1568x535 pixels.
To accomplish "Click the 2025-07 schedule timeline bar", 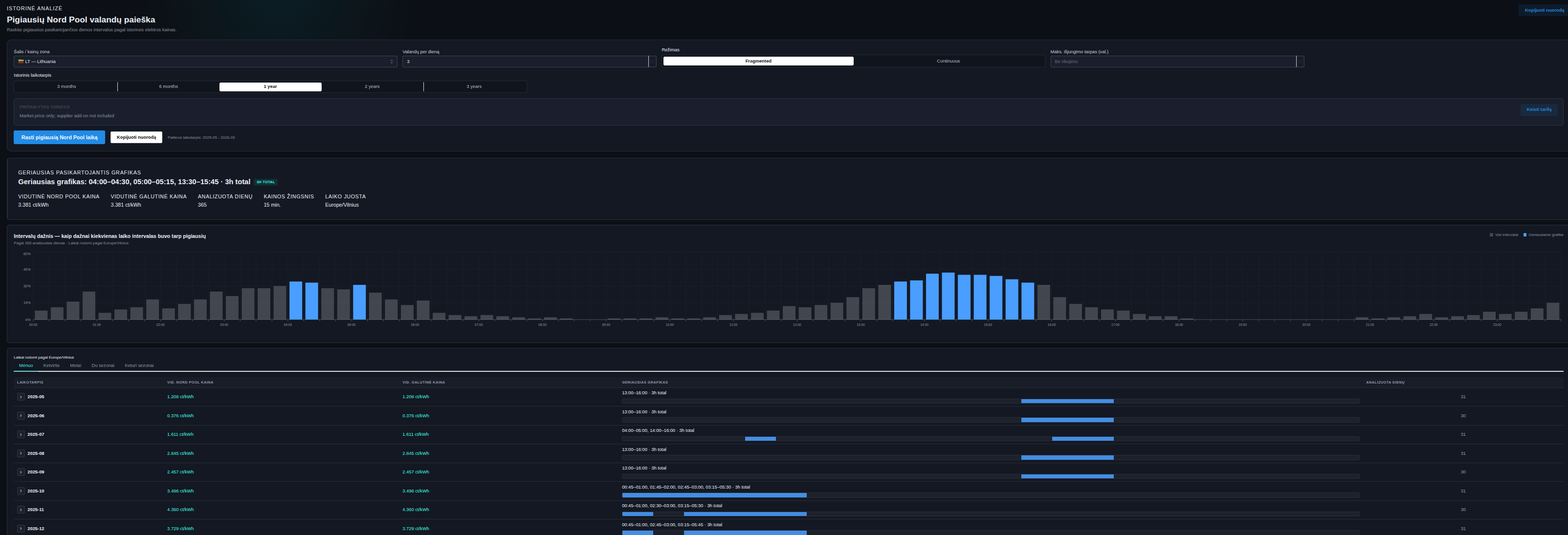I will pyautogui.click(x=991, y=439).
